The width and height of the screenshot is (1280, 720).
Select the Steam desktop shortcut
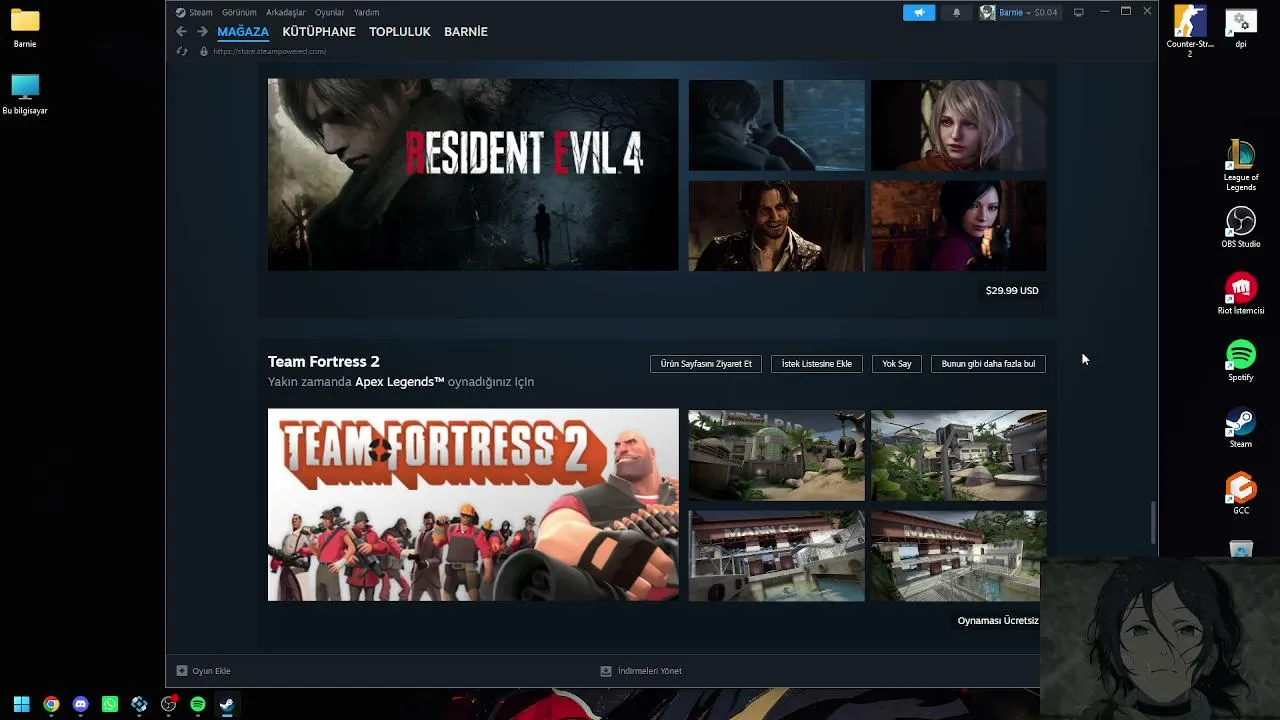[x=1241, y=428]
